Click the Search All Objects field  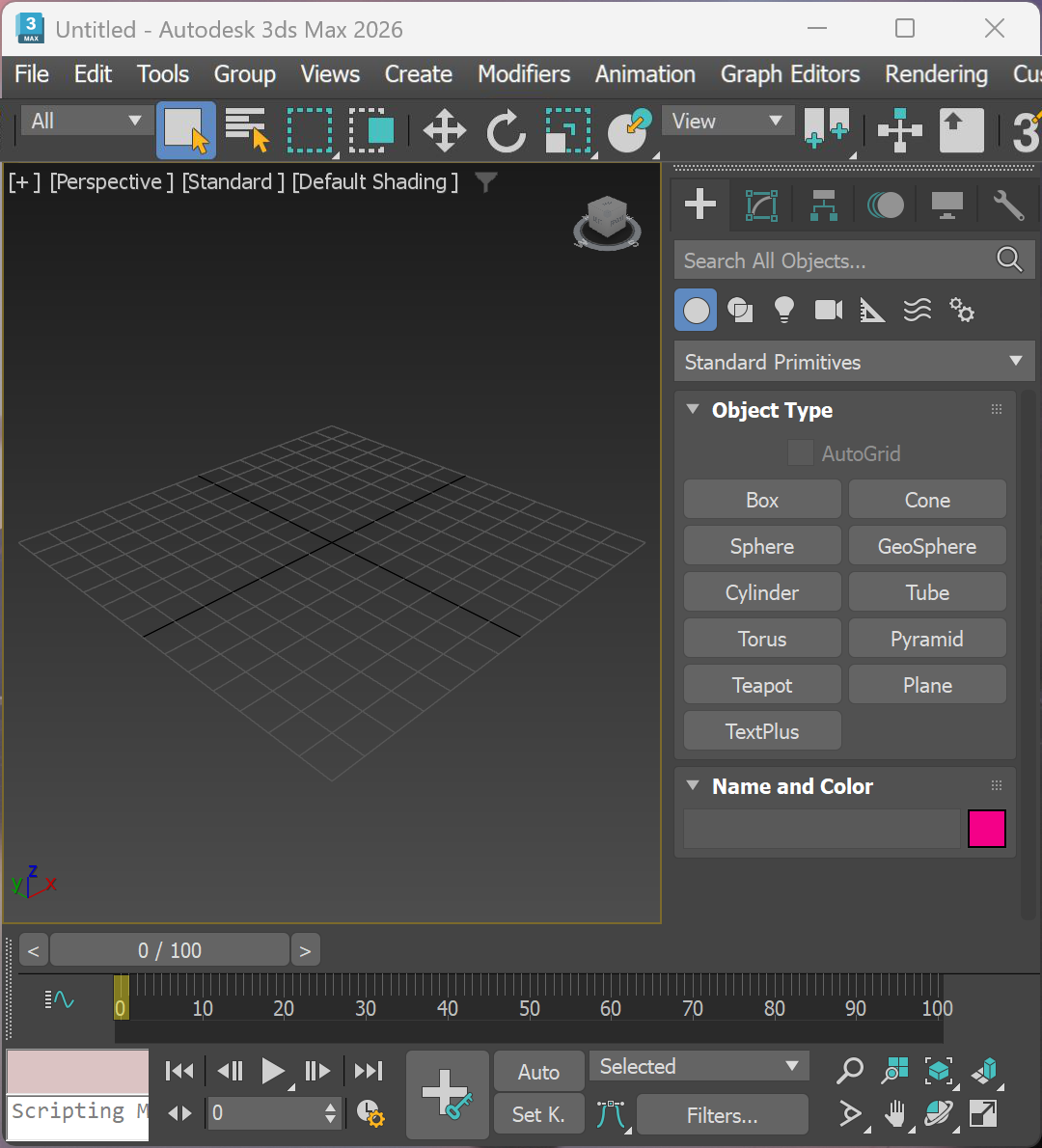[854, 260]
